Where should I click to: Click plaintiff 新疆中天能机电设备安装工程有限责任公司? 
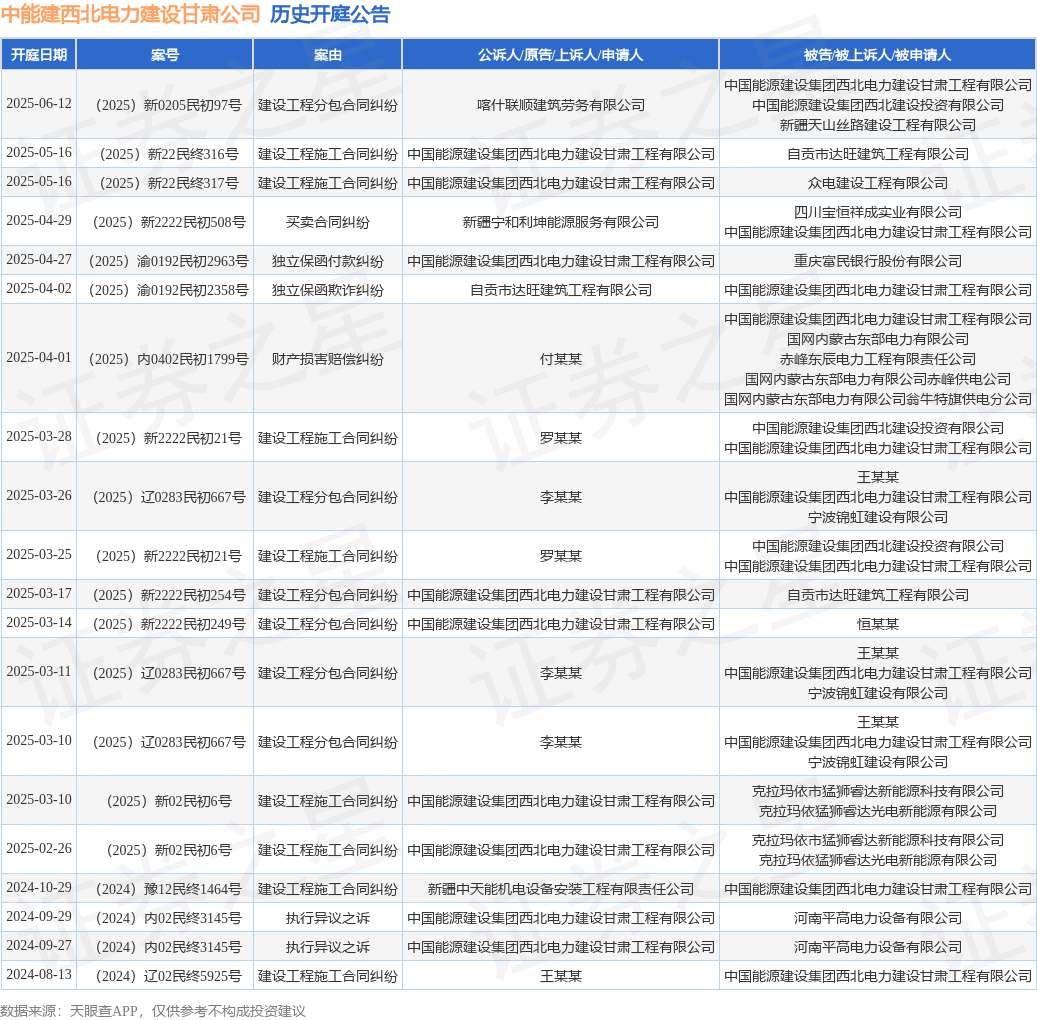(560, 889)
